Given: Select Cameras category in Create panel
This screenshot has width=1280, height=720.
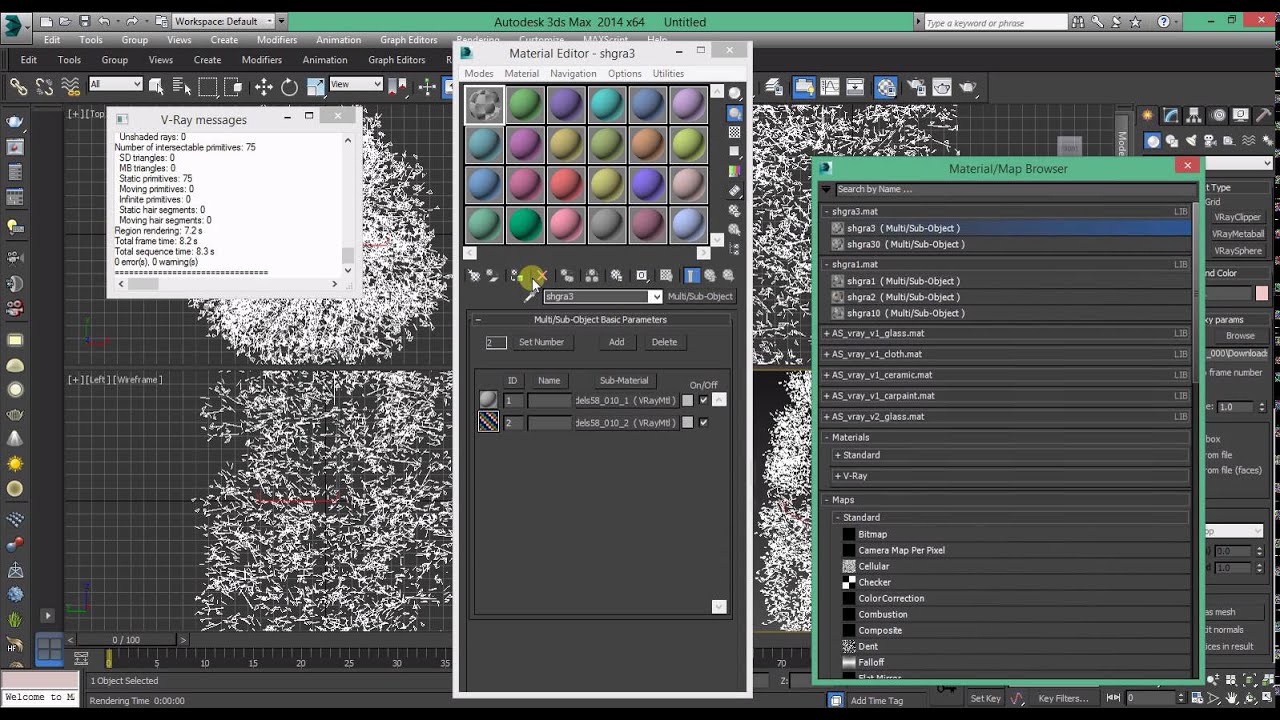Looking at the screenshot, I should point(1208,141).
